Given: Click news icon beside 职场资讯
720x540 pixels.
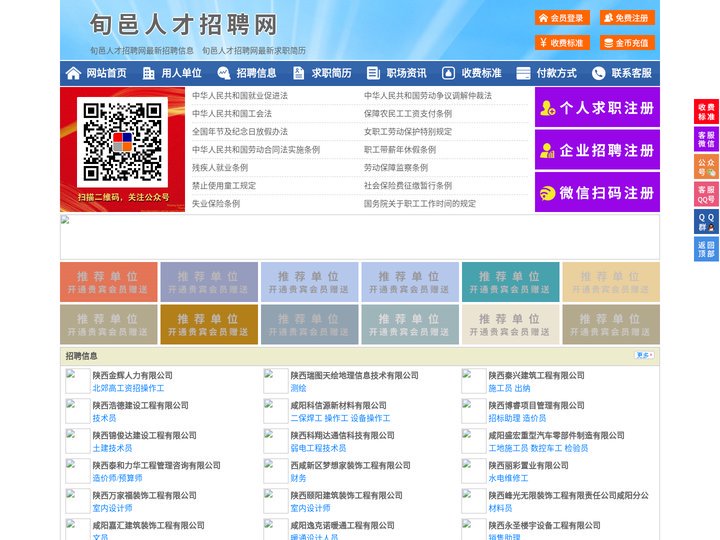Looking at the screenshot, I should click(x=373, y=73).
